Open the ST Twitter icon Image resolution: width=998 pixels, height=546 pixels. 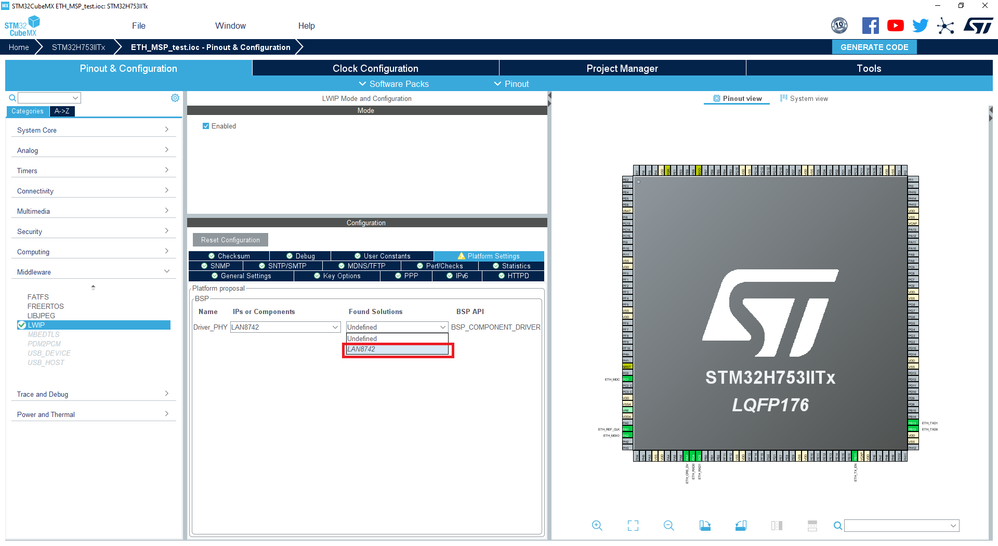pos(920,25)
